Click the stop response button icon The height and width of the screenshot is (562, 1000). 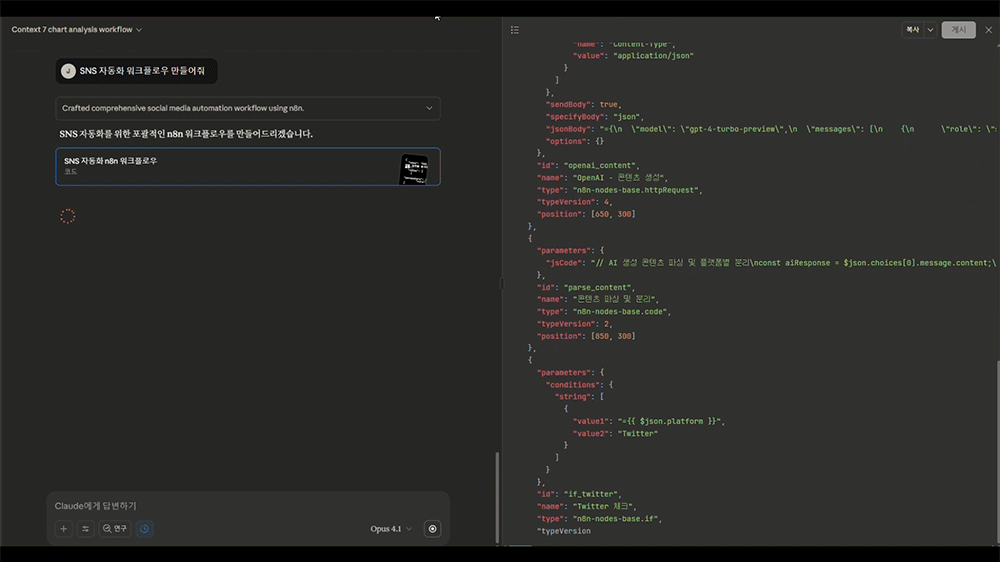coord(432,529)
